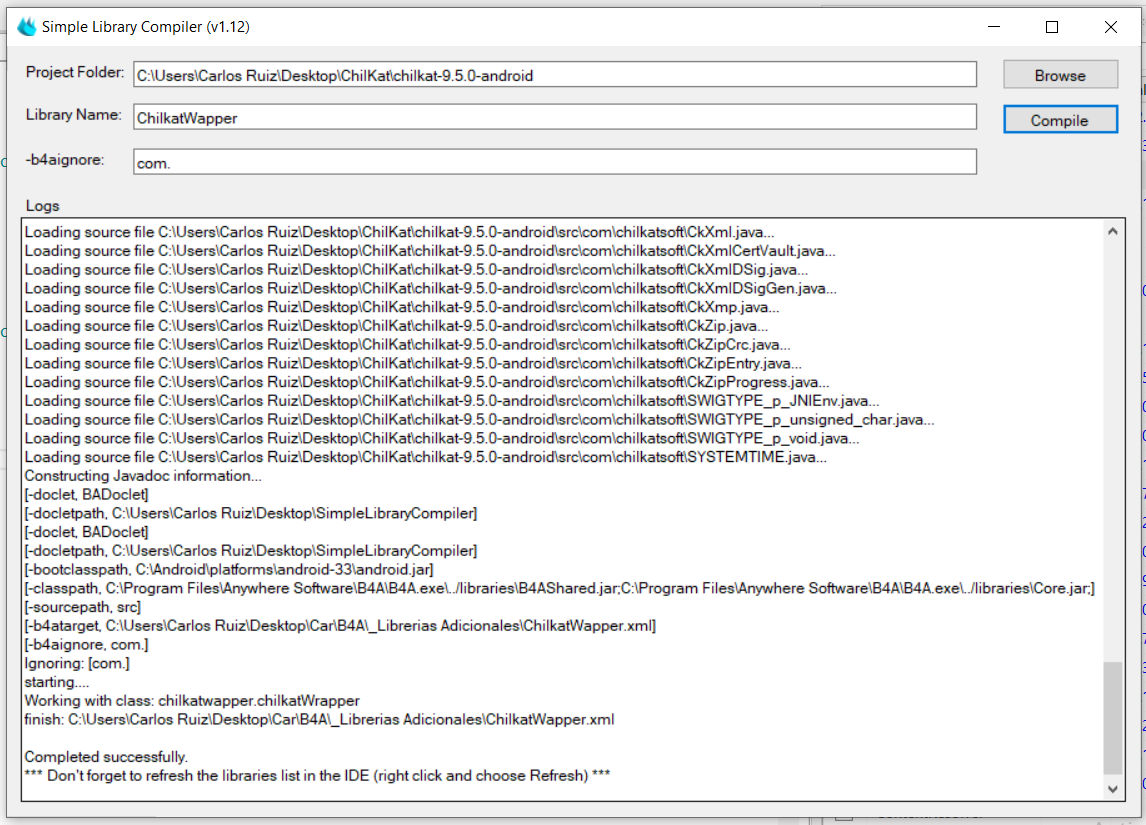Click the '-b4aignore:' label
The height and width of the screenshot is (825, 1146).
65,160
